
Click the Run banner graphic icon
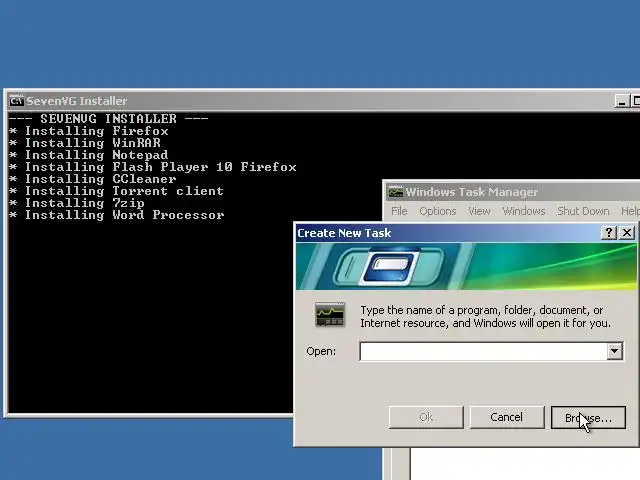(x=388, y=266)
